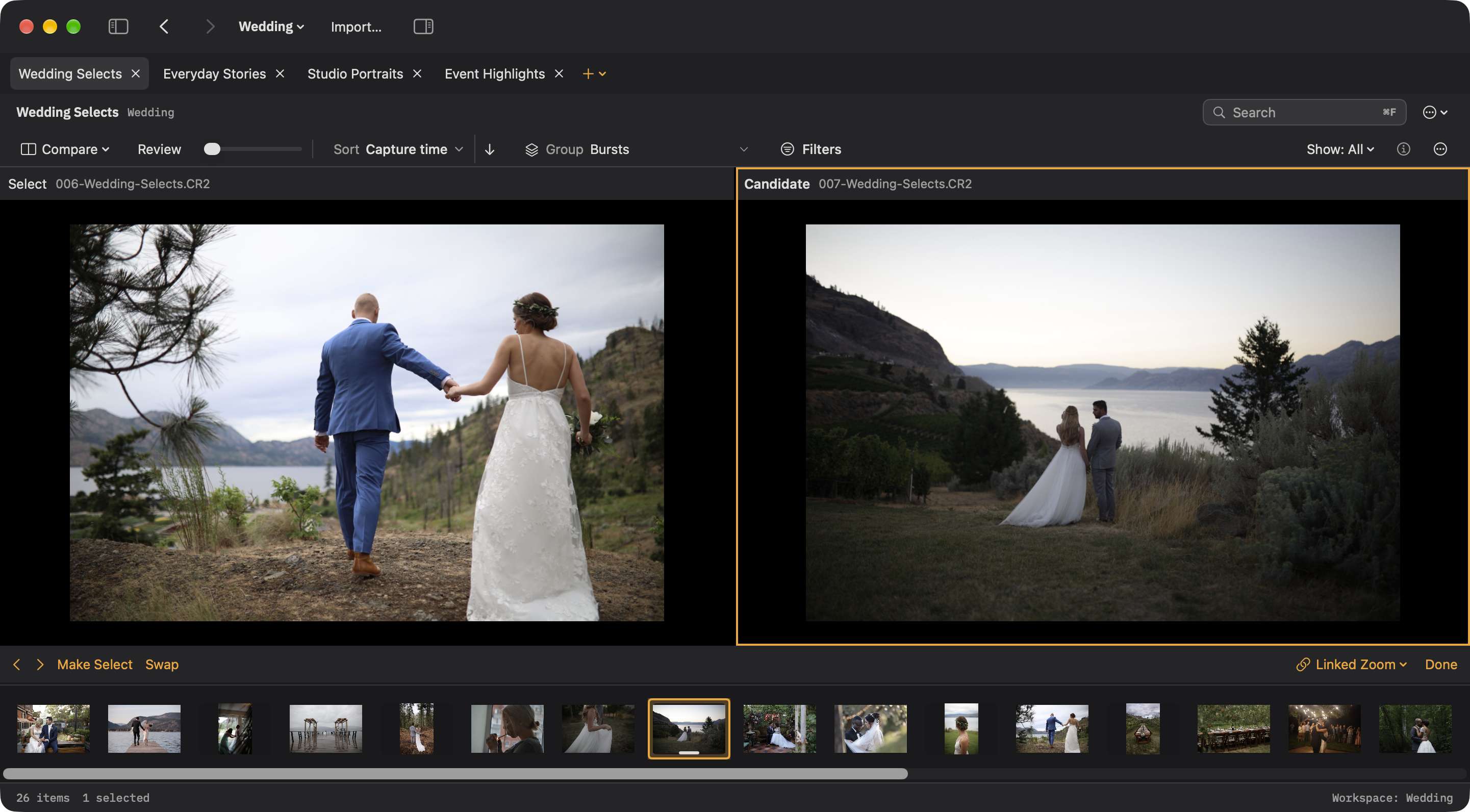Close the Studio Portraits tab
Image resolution: width=1470 pixels, height=812 pixels.
[x=417, y=73]
